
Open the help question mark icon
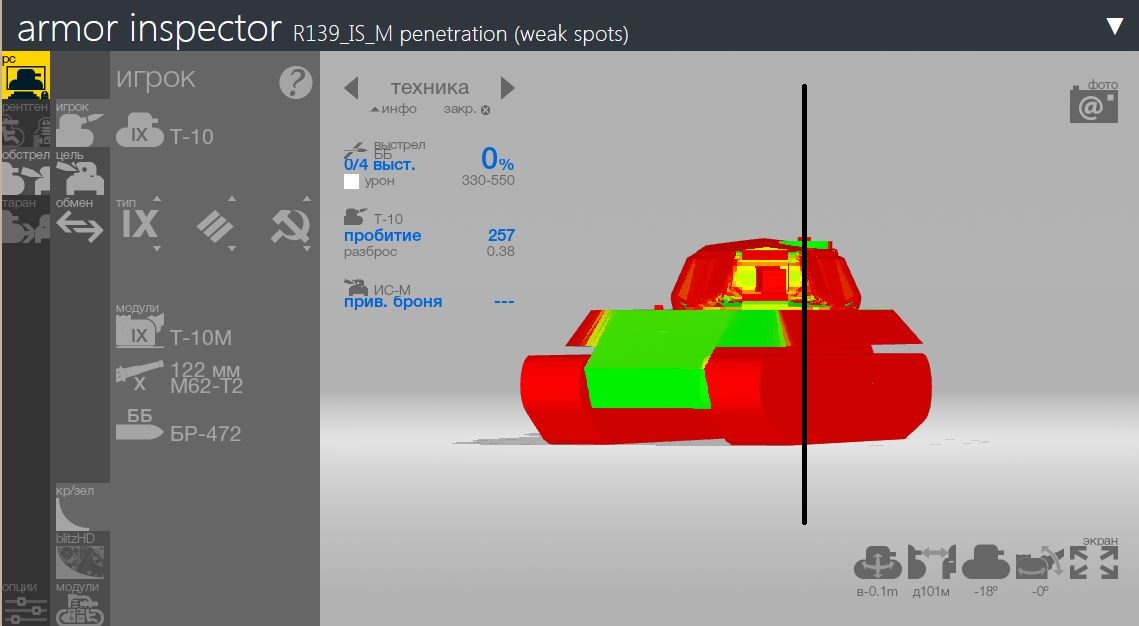tap(296, 83)
